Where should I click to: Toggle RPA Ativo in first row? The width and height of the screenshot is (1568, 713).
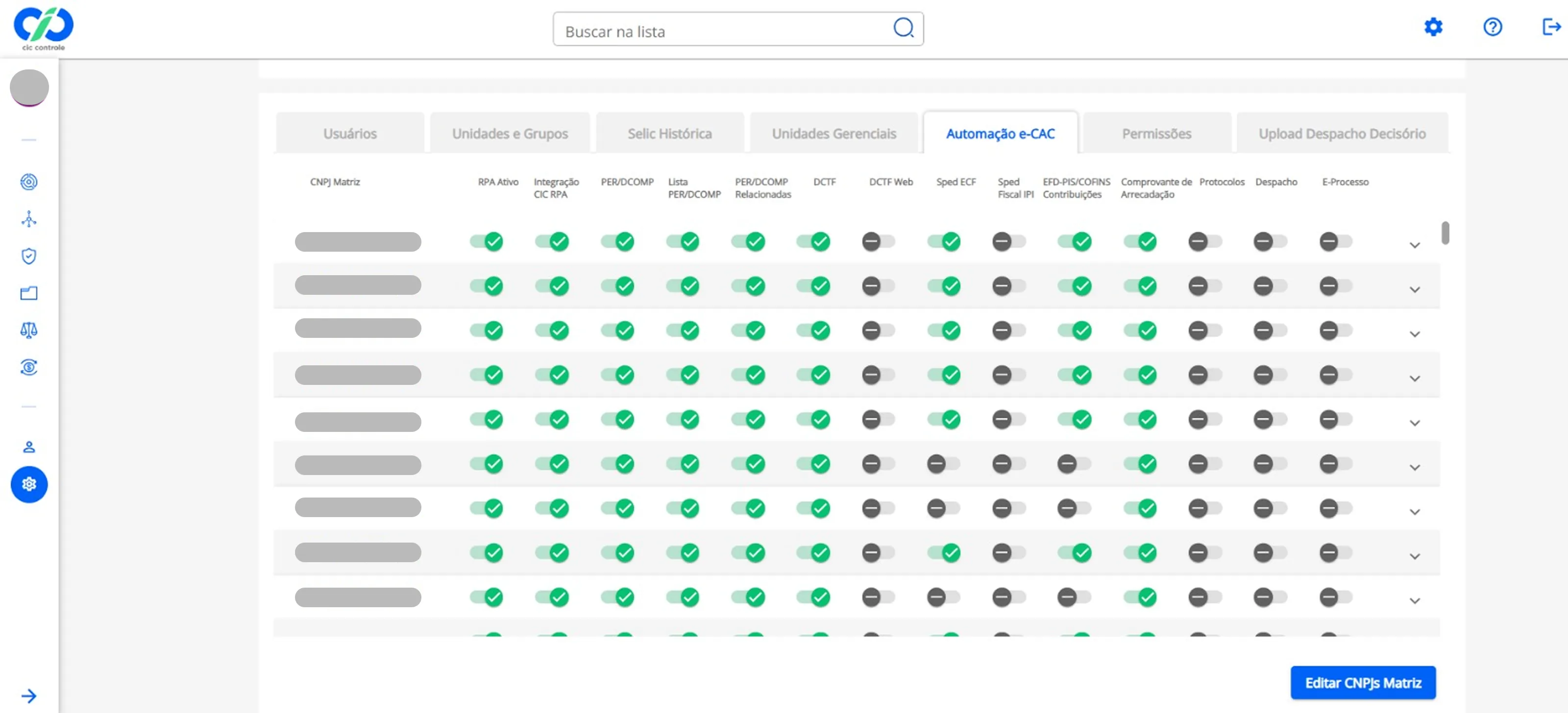click(x=487, y=241)
